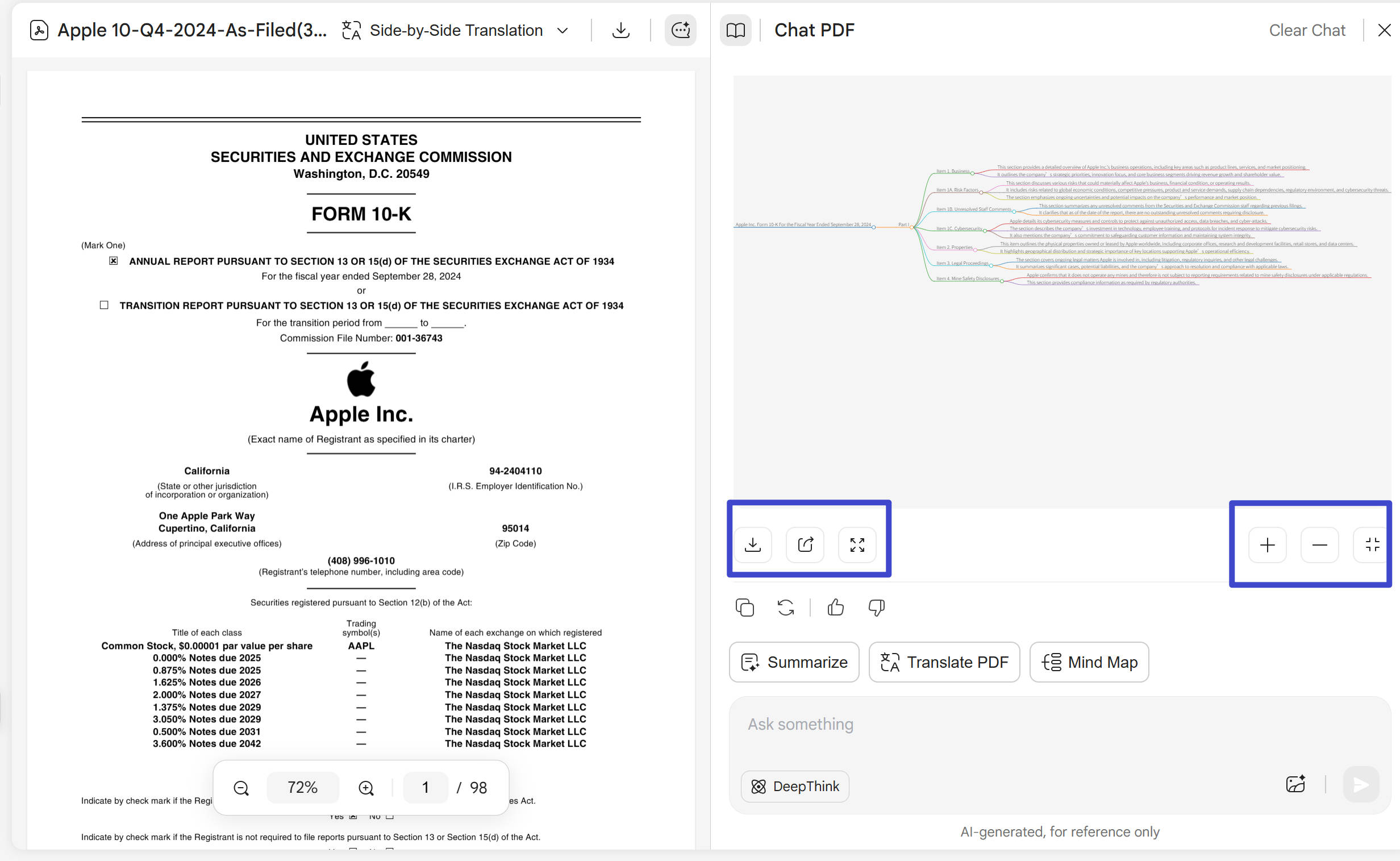Click the Side-by-Side Translation label
Viewport: 1400px width, 861px height.
(x=456, y=30)
